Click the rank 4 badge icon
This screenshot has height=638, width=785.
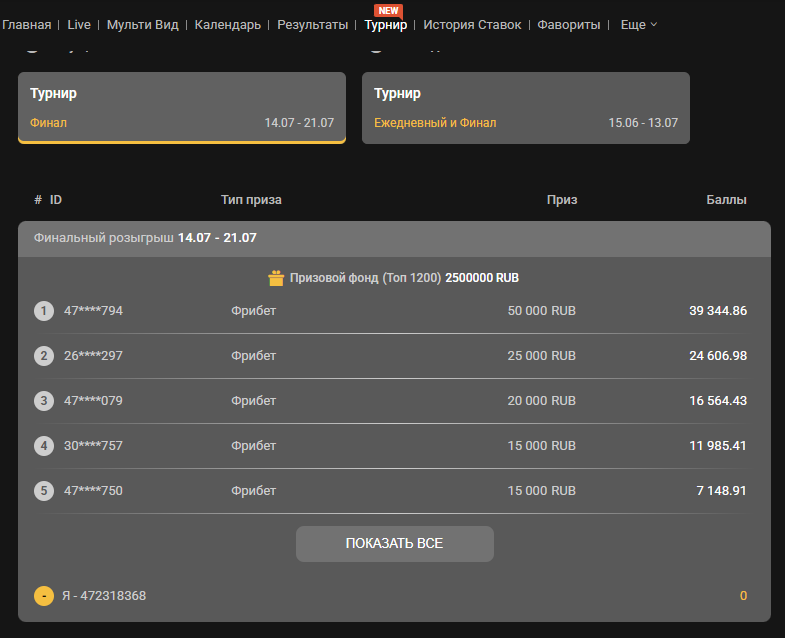[x=44, y=446]
